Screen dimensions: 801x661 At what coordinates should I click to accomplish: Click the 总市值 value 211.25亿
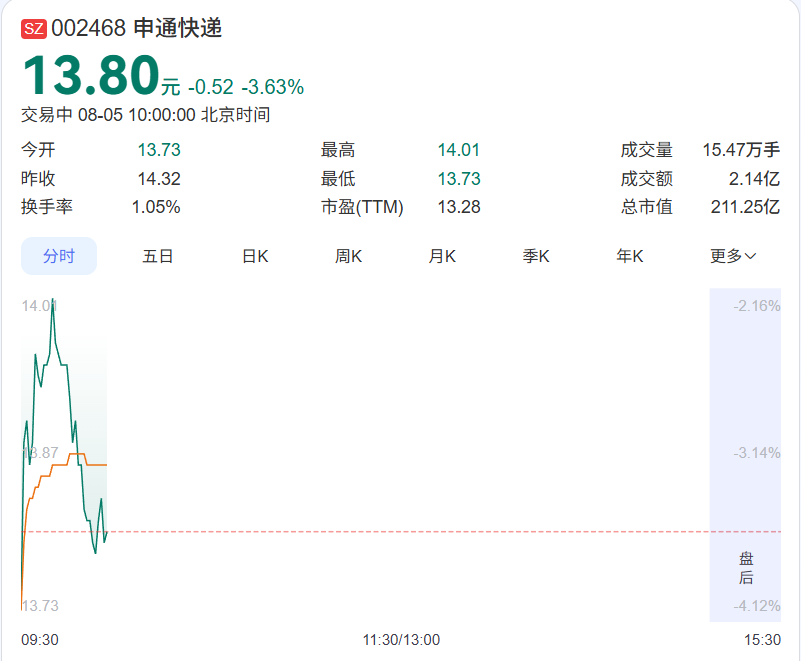pos(745,207)
